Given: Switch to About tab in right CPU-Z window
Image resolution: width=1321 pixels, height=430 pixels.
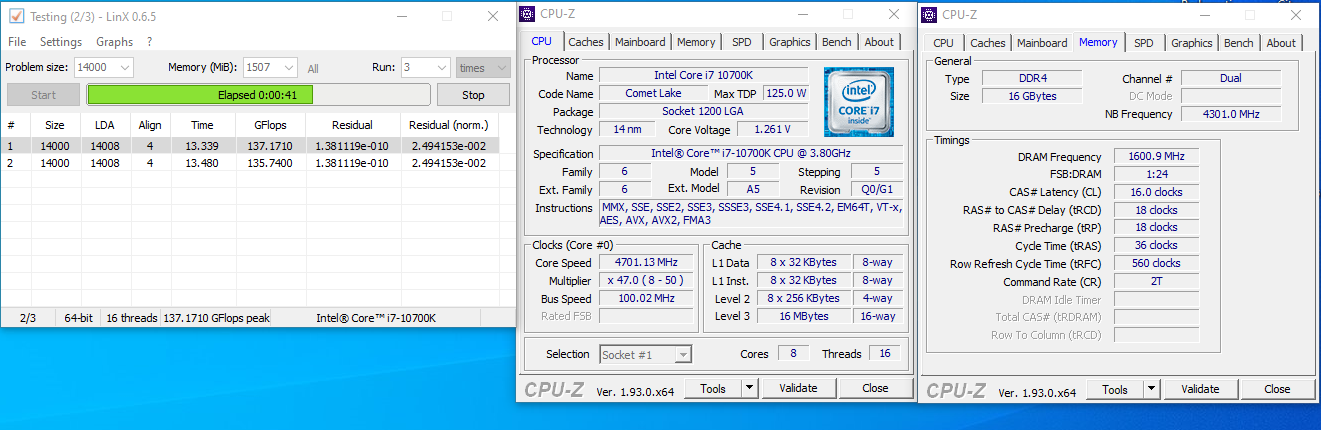Looking at the screenshot, I should click(1281, 43).
